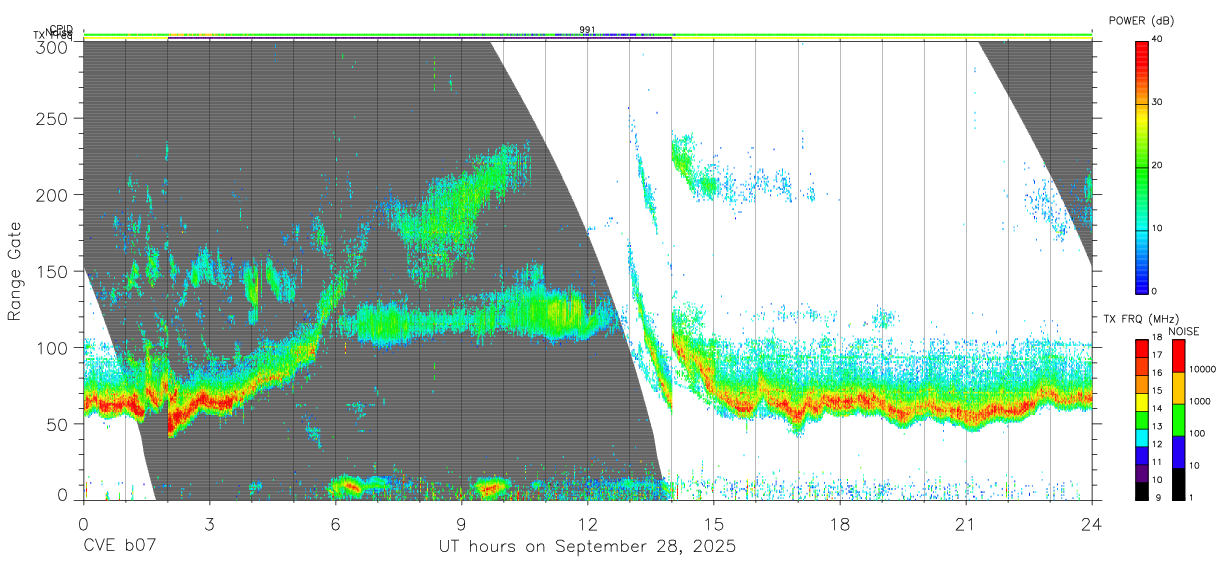Click the 15 hour x-axis tick label

click(x=713, y=524)
